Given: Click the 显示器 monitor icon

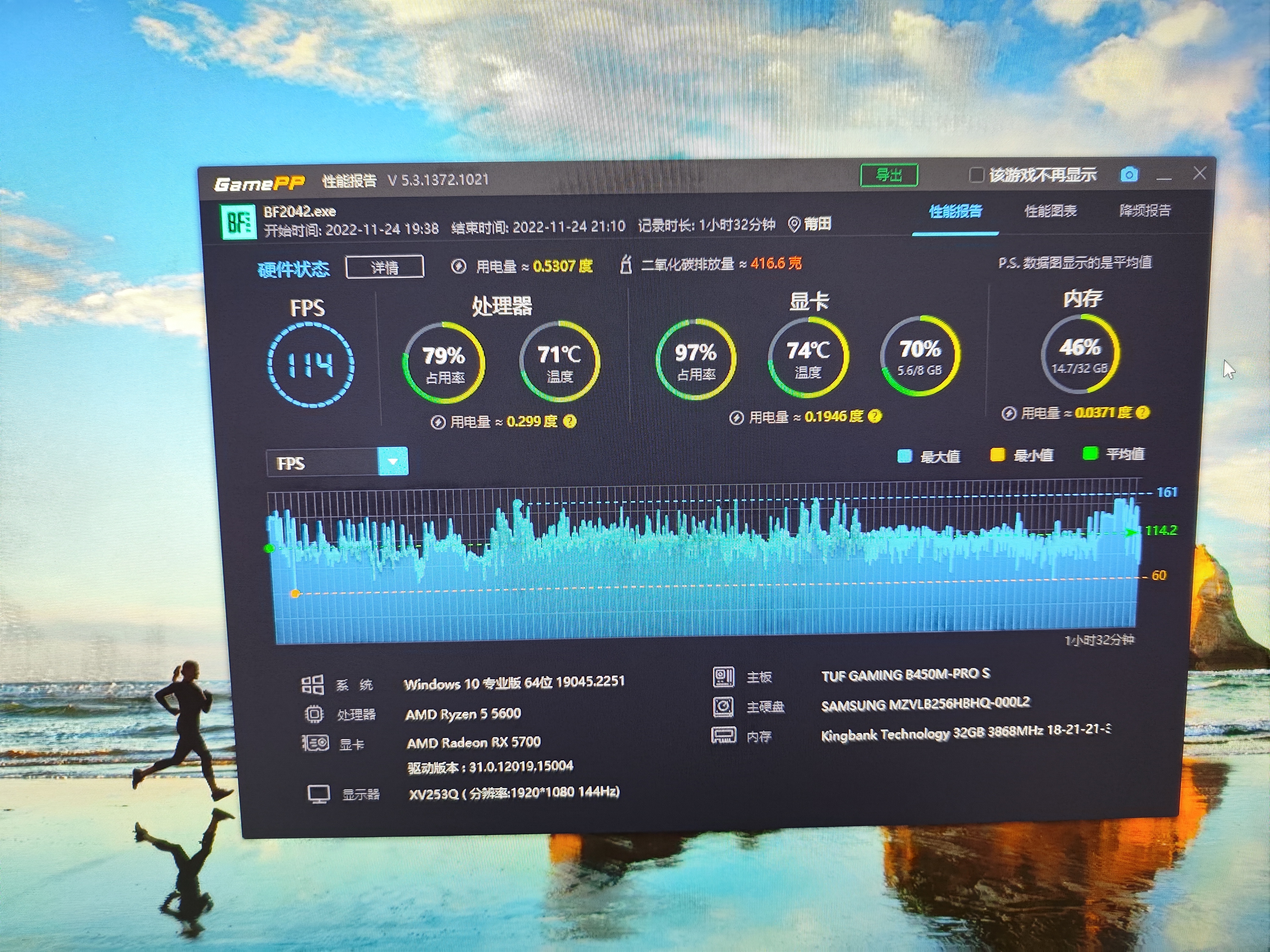Looking at the screenshot, I should pos(319,794).
